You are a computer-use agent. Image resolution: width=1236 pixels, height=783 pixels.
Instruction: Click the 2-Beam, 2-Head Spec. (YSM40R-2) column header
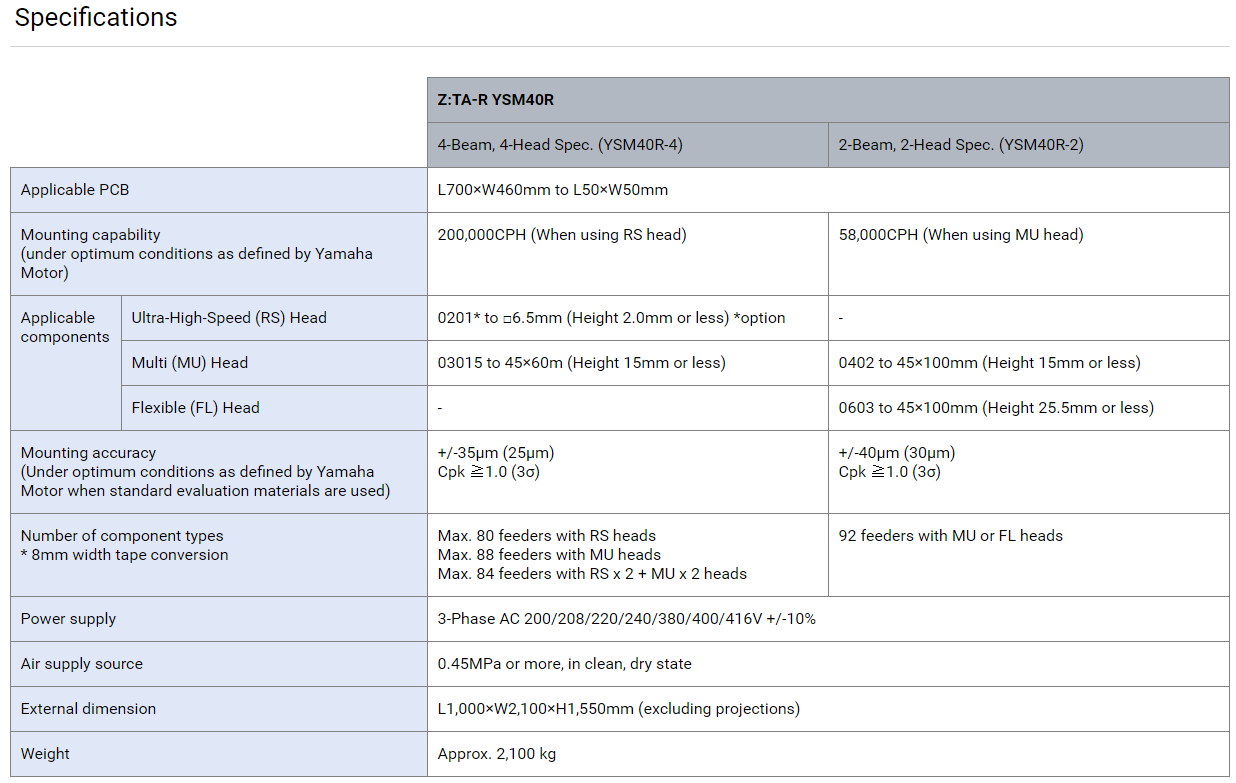1028,145
